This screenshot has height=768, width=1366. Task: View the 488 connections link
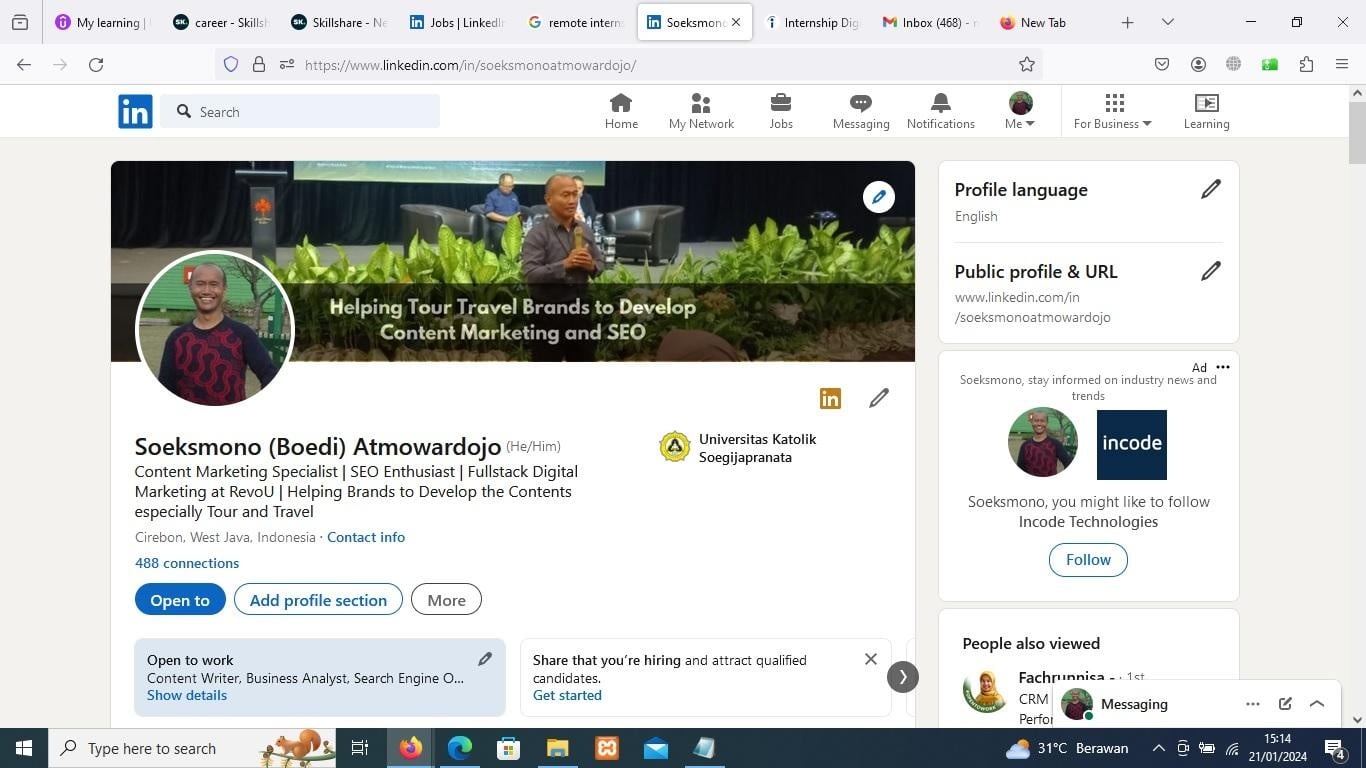pyautogui.click(x=187, y=563)
